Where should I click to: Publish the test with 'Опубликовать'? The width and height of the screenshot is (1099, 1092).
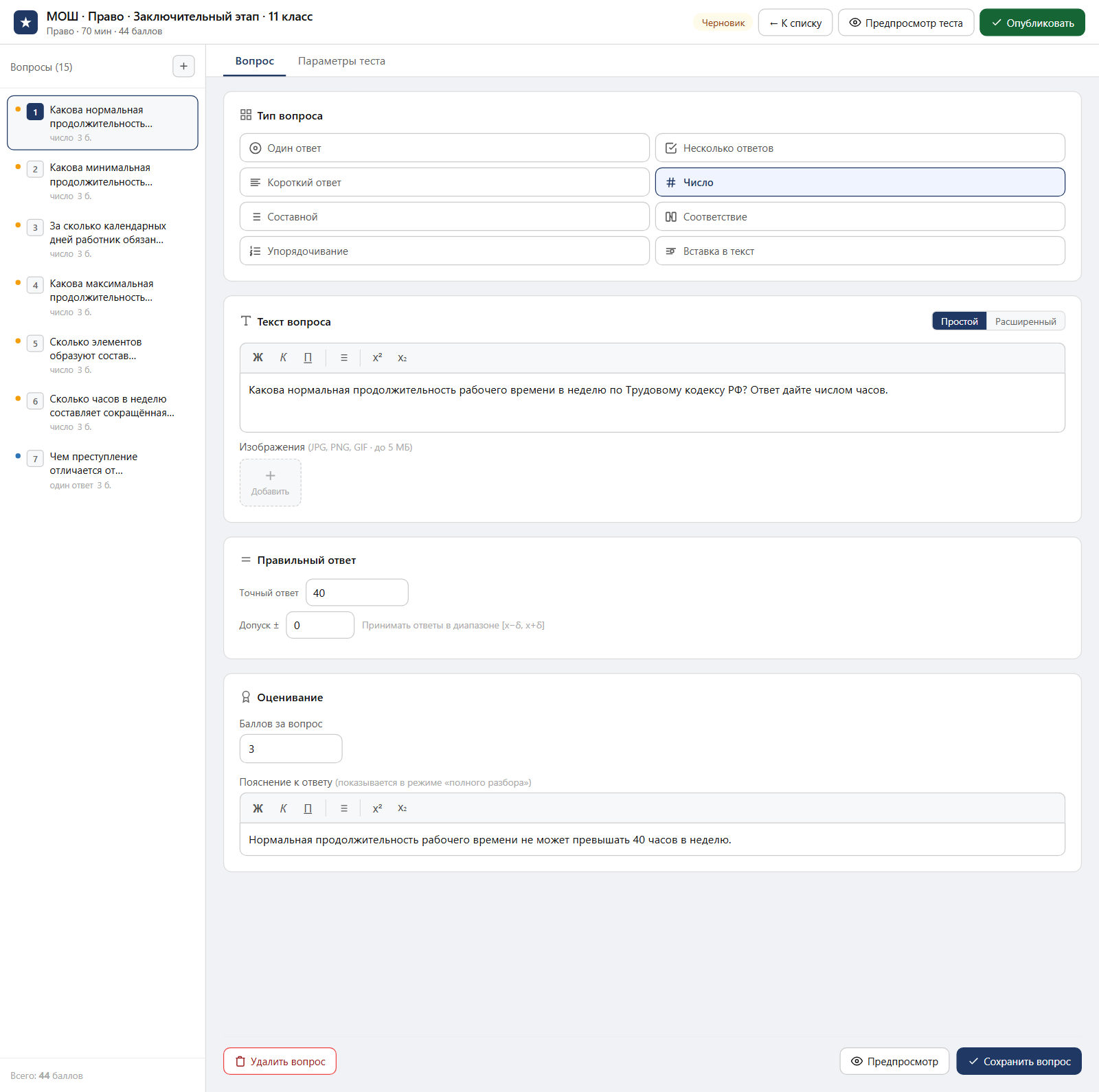[1032, 23]
